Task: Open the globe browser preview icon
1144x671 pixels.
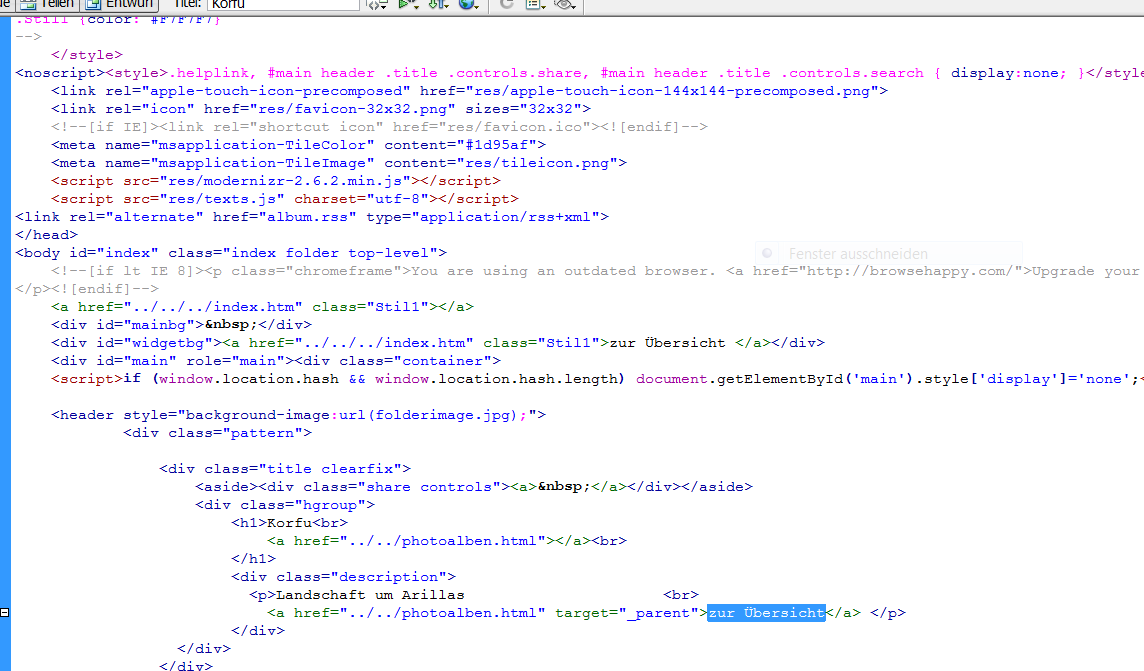Action: [x=468, y=4]
